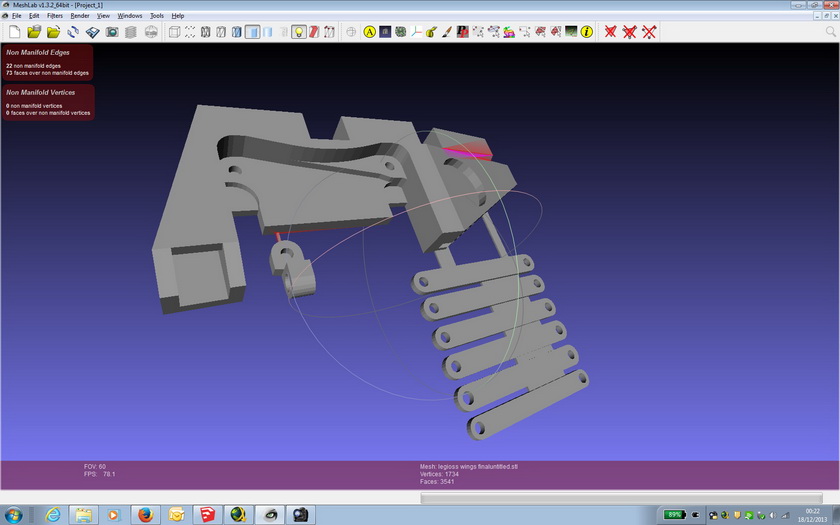Click the Import Mesh folder icon

pyautogui.click(x=54, y=32)
